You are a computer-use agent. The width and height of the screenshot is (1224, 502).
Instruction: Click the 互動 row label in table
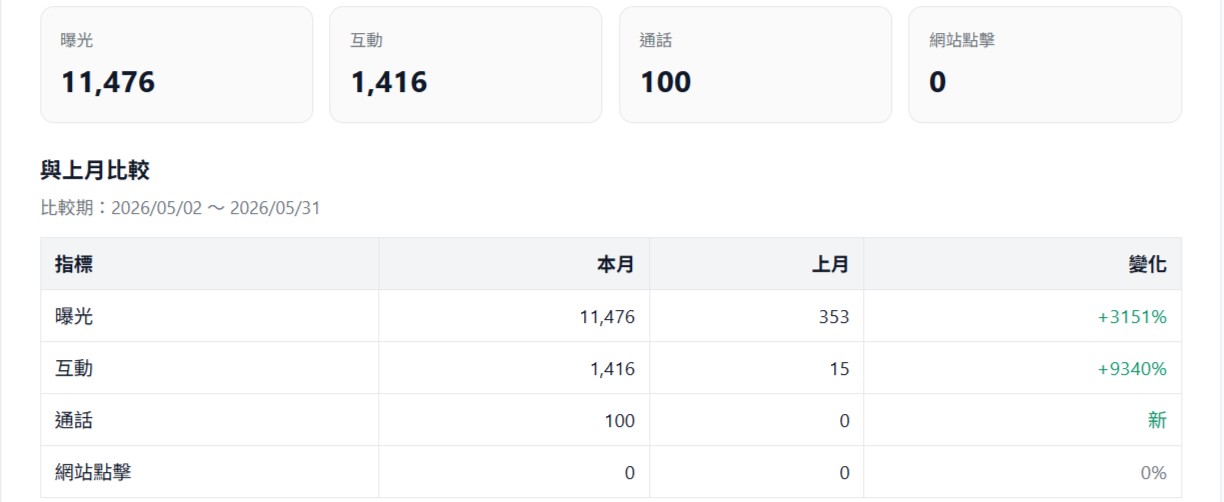tap(74, 368)
